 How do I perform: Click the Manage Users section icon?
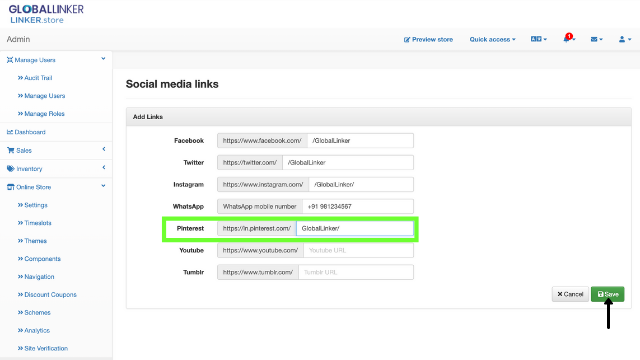pyautogui.click(x=10, y=60)
